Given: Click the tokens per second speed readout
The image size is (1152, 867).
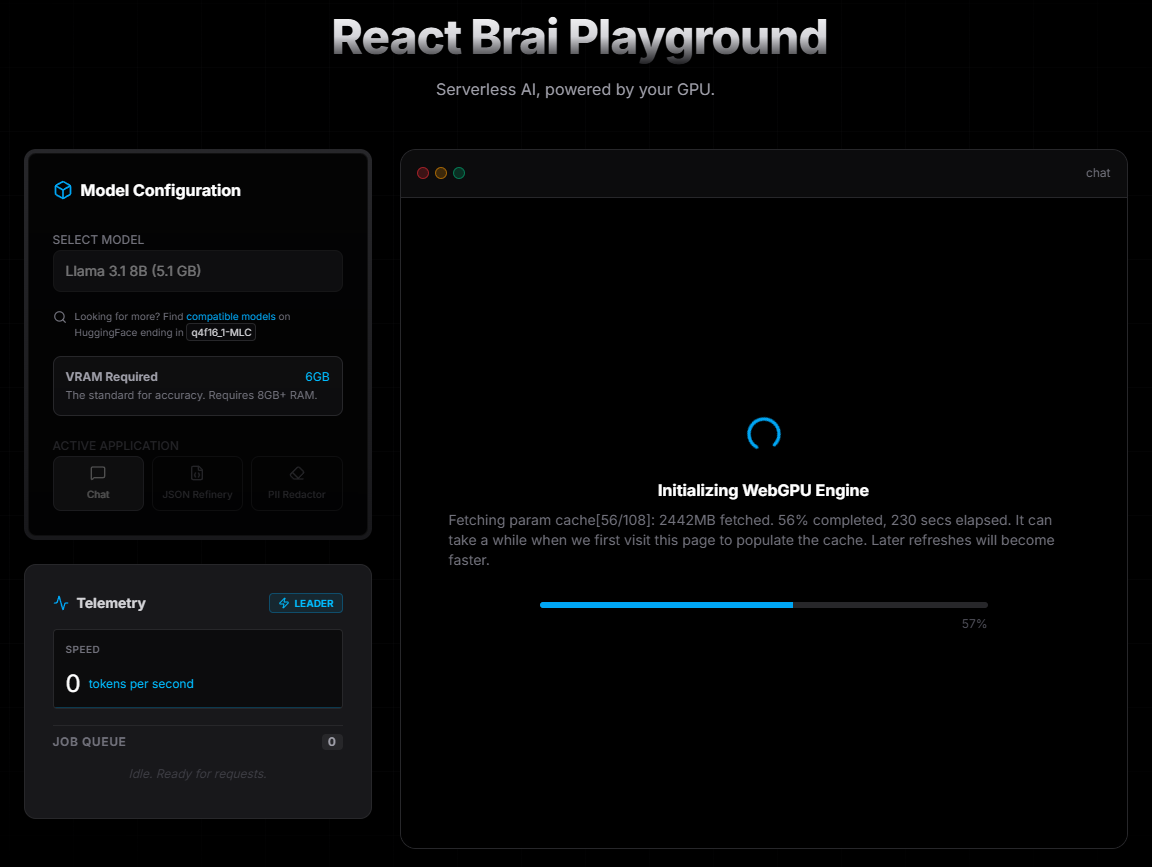Looking at the screenshot, I should [x=140, y=684].
